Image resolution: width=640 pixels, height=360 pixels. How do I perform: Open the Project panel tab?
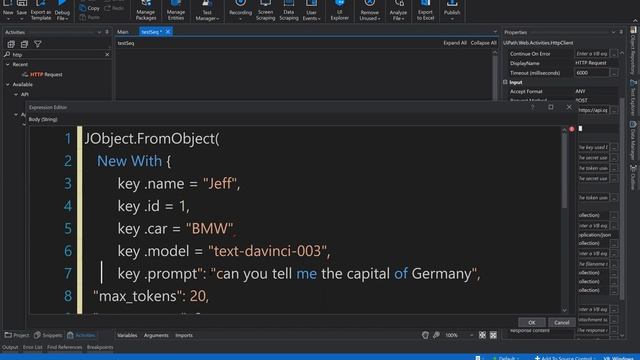click(17, 335)
